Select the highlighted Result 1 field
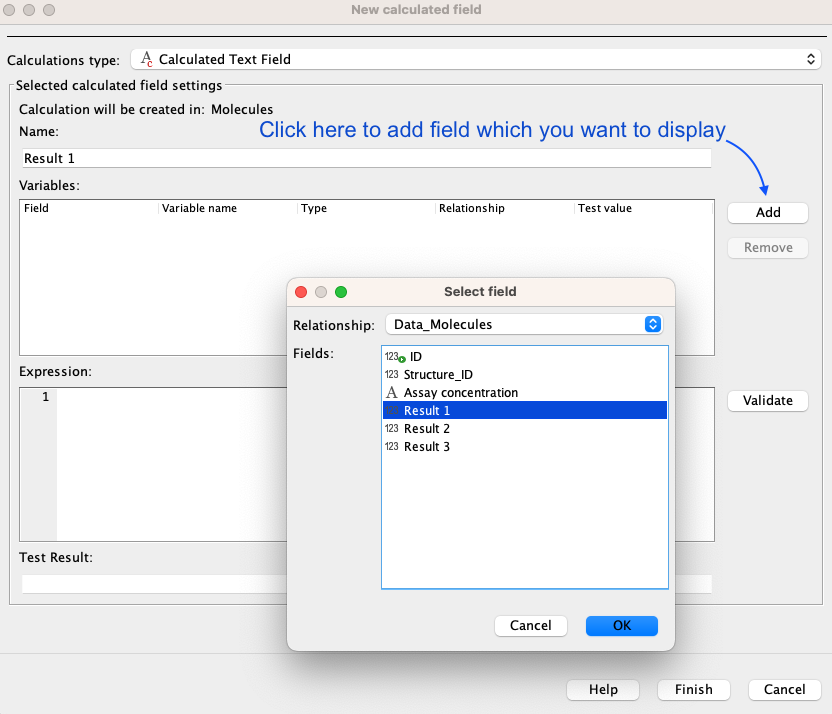Viewport: 832px width, 714px height. (427, 411)
